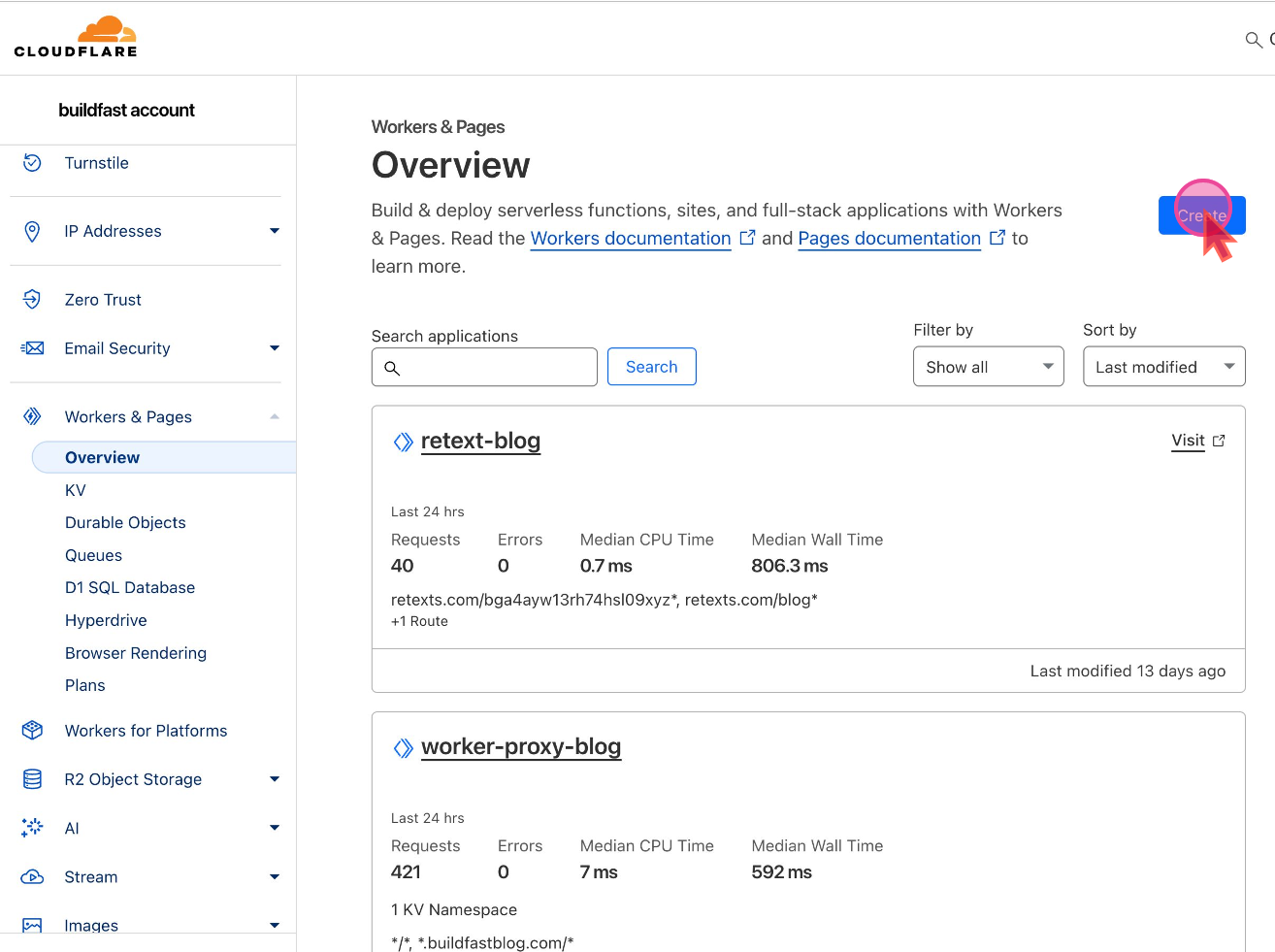Open the Workers documentation link

pos(631,239)
